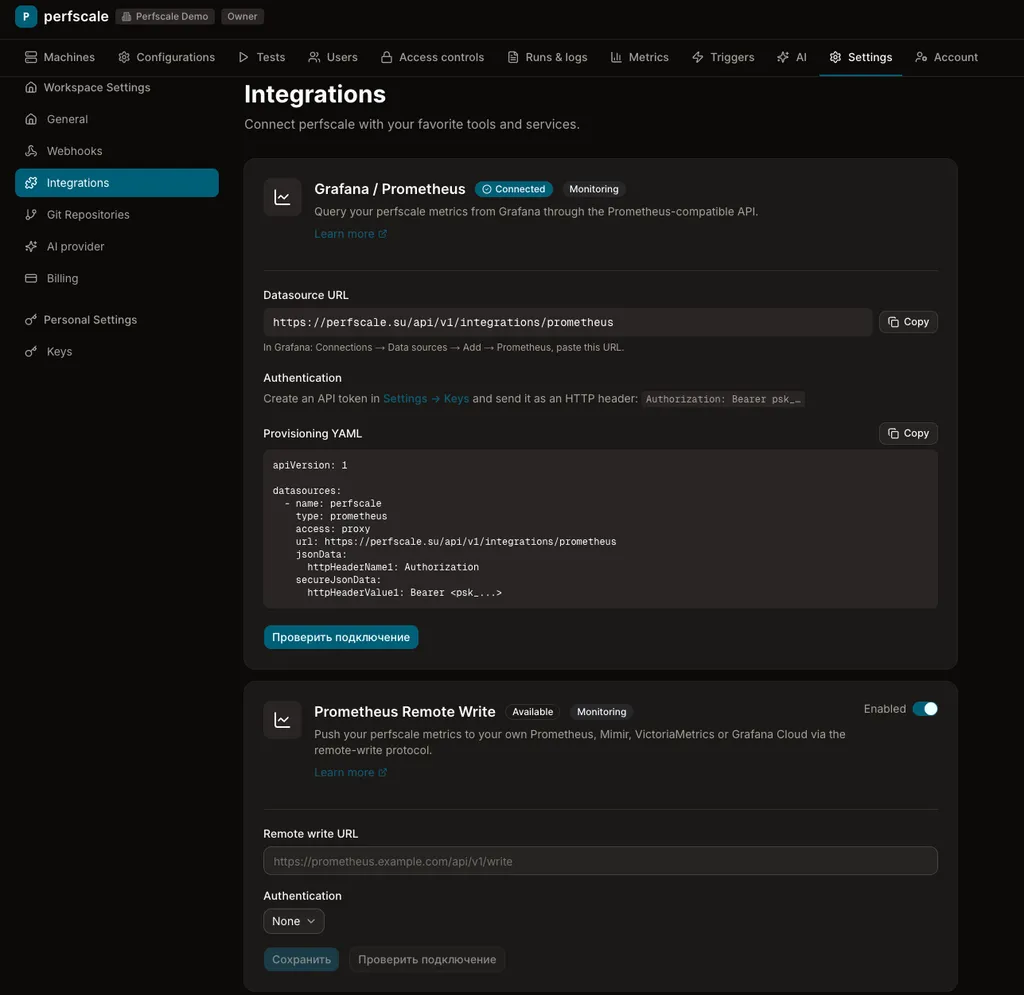Select the Settings tab
1024x995 pixels.
pos(861,57)
